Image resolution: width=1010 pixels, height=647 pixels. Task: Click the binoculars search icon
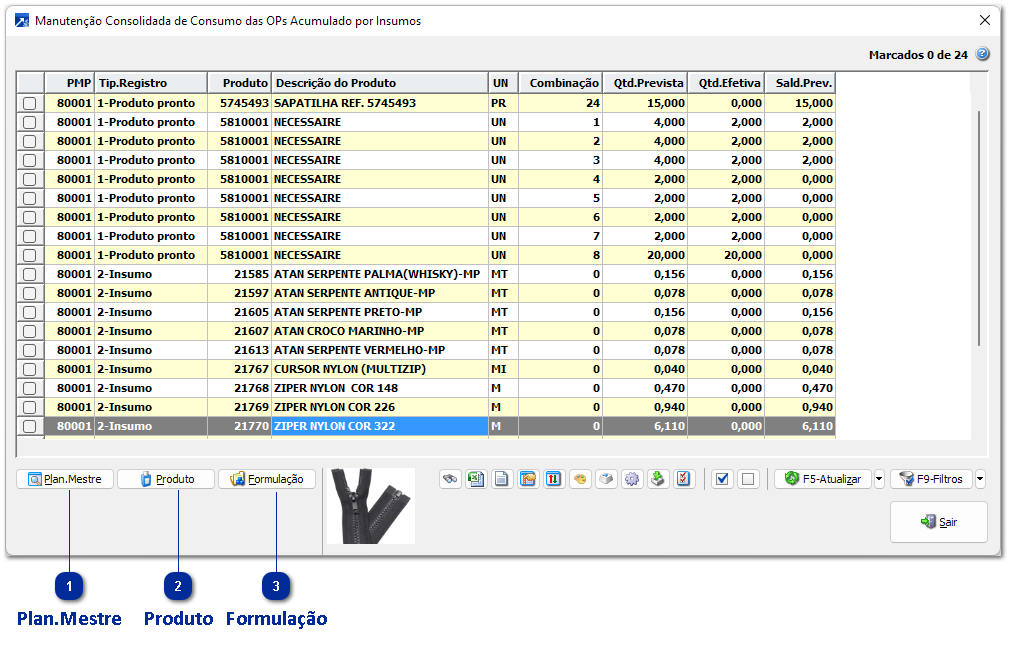(450, 479)
